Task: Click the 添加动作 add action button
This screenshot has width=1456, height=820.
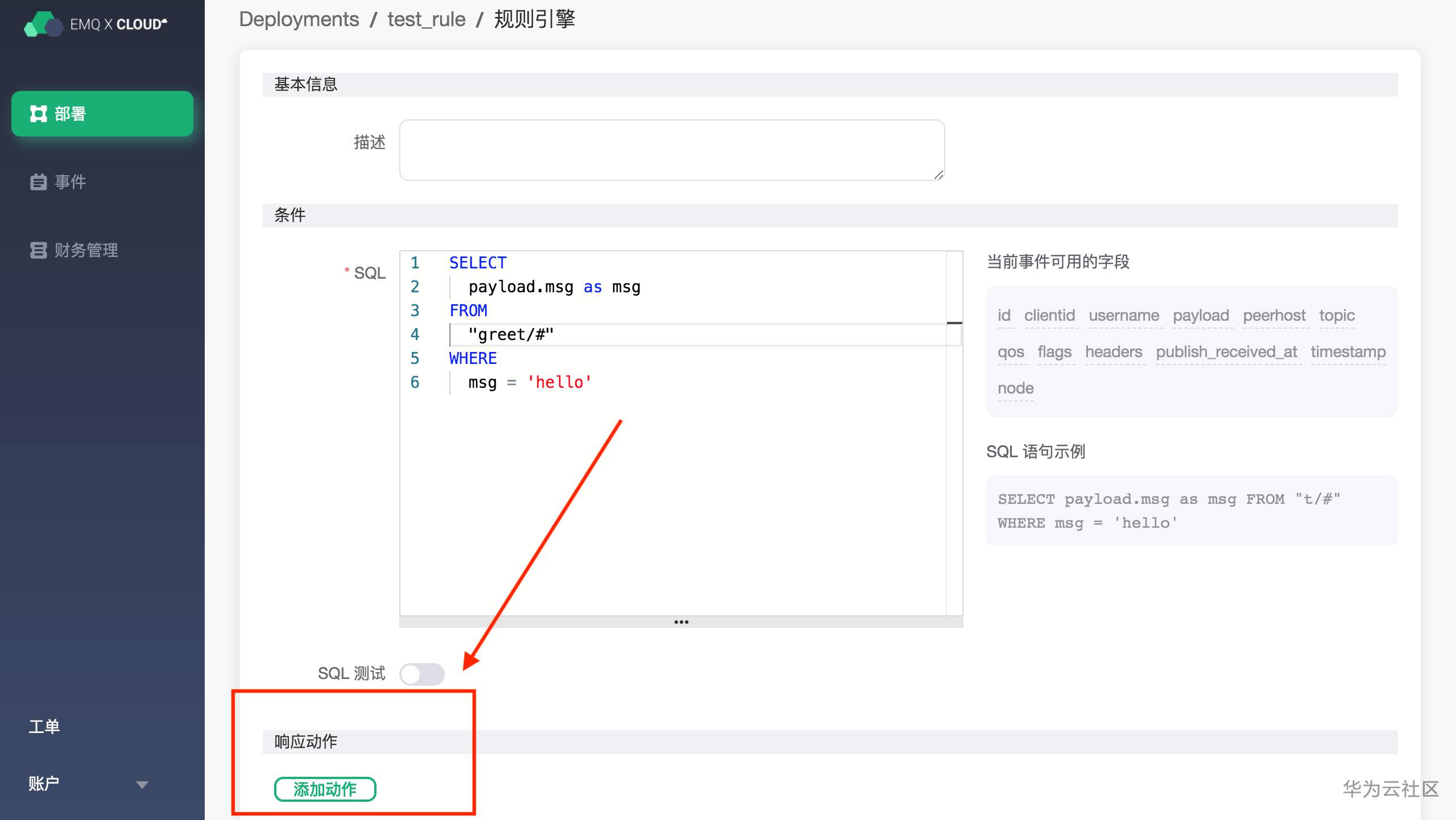Action: tap(325, 789)
